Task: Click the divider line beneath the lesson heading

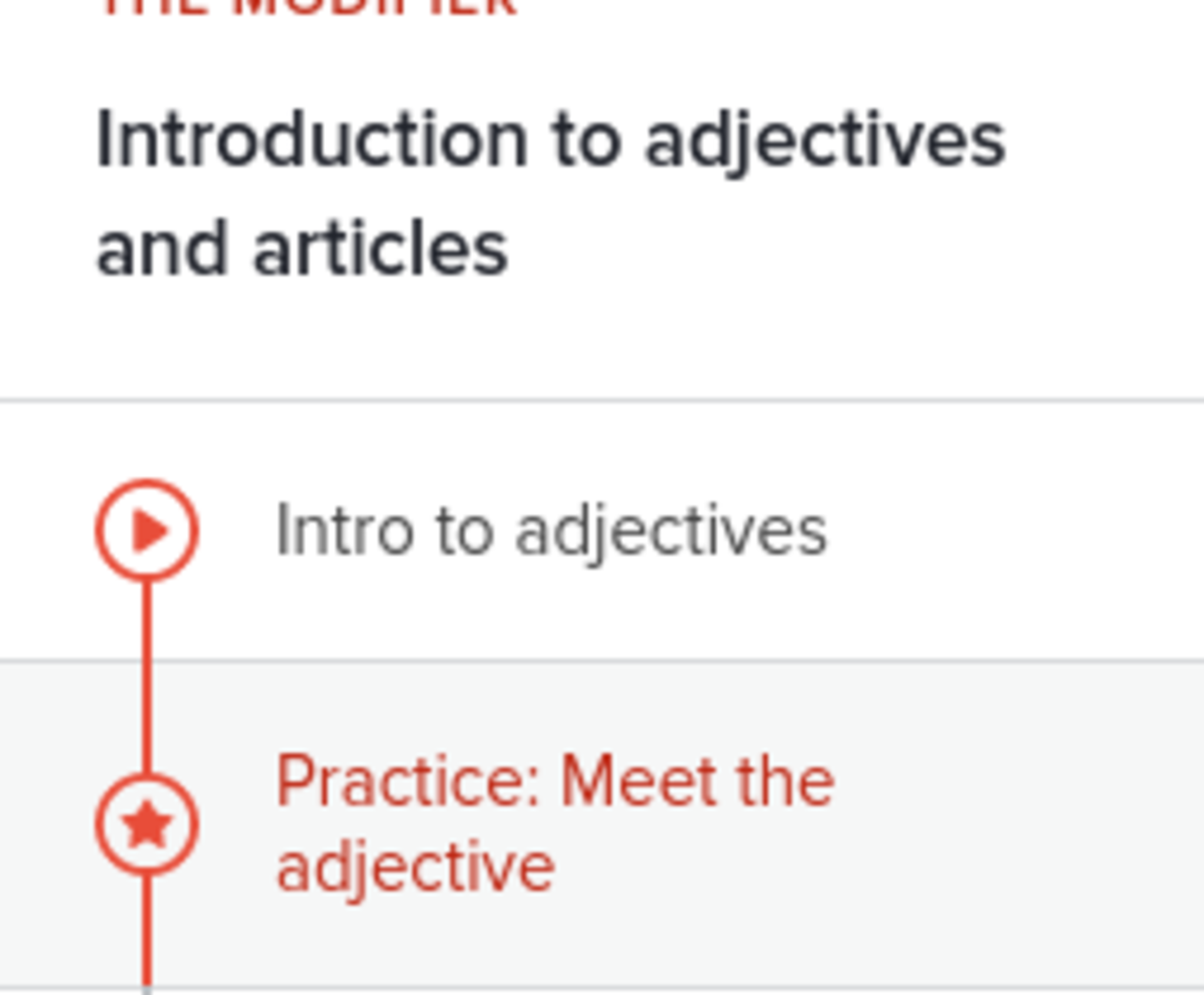Action: click(x=602, y=401)
